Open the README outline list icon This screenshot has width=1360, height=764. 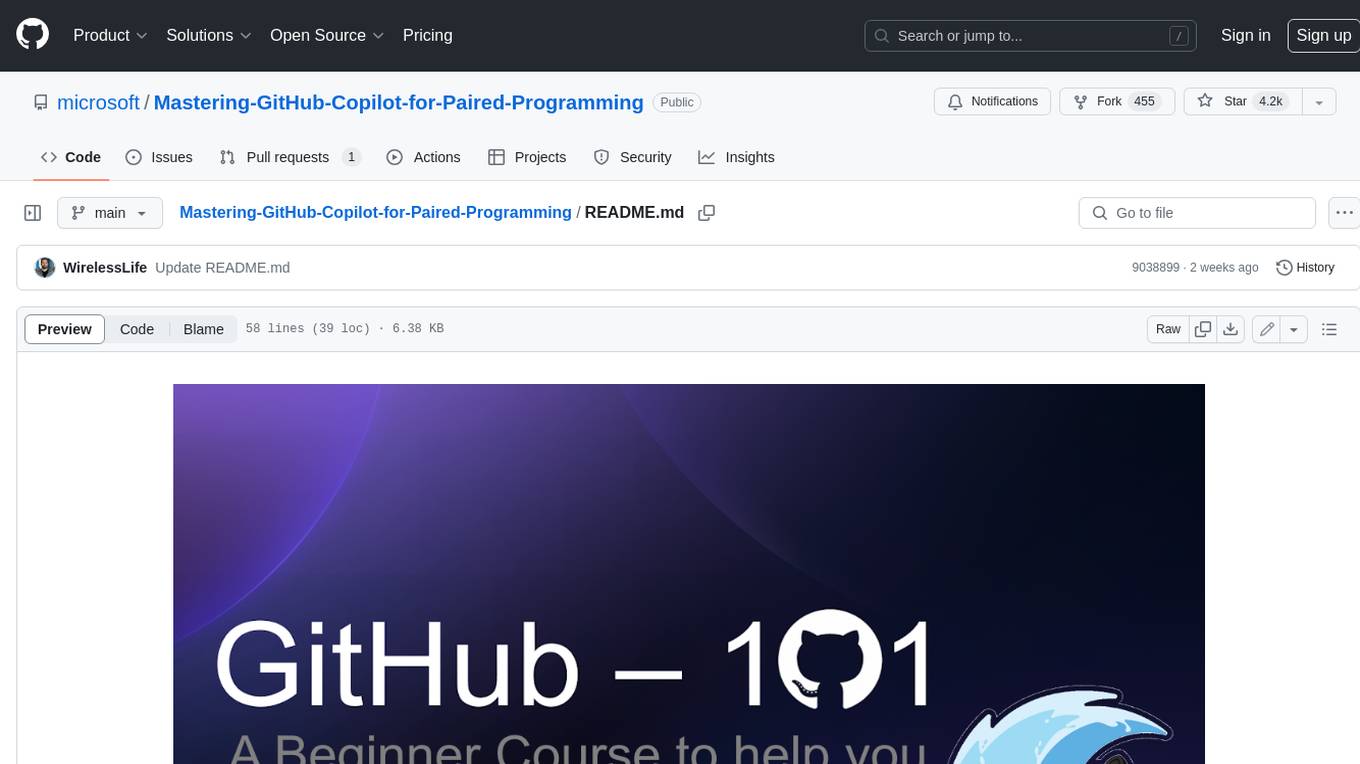click(1329, 329)
